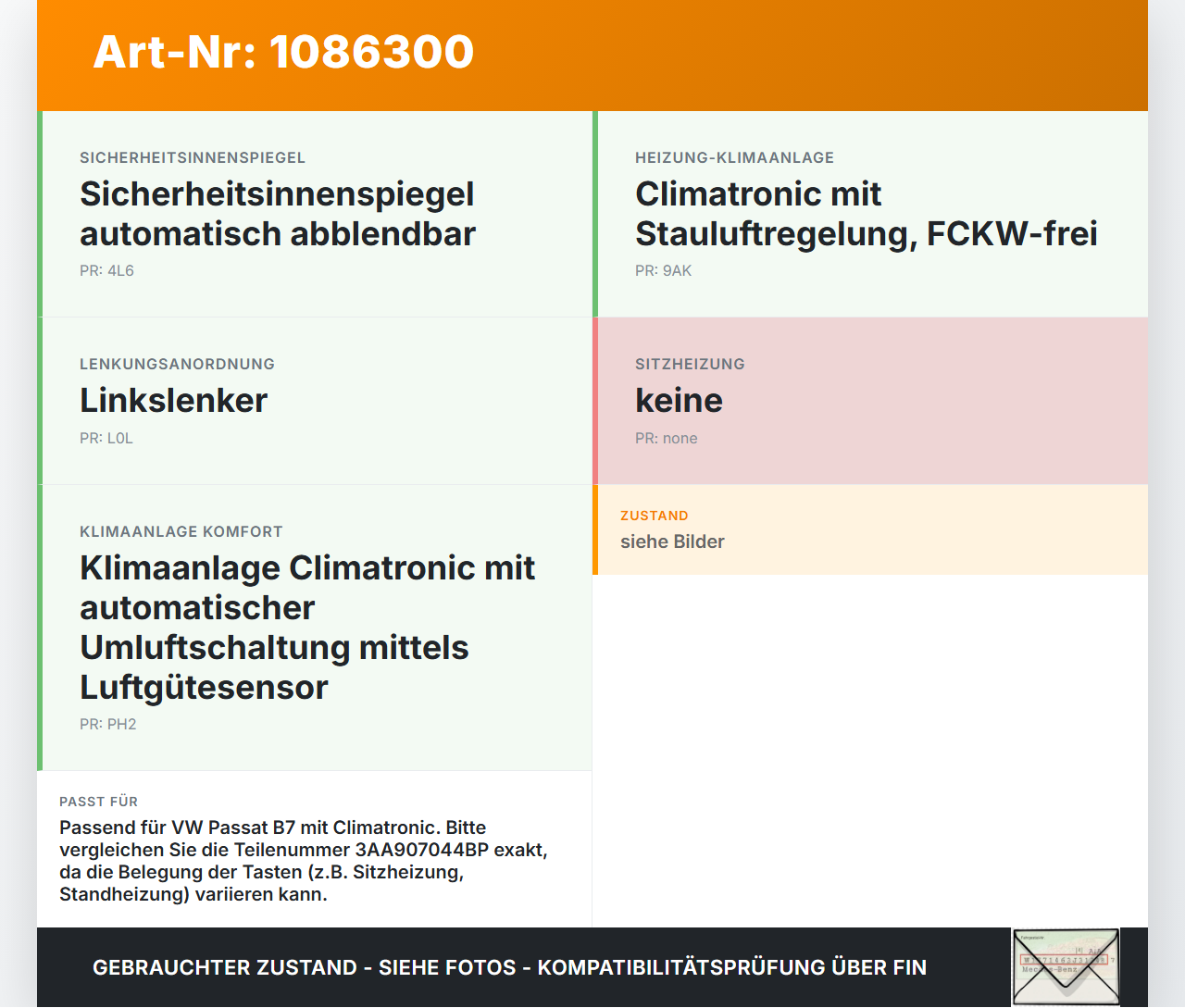This screenshot has height=1008, width=1185.
Task: Click the Art-Nr: 1086300 header title
Action: click(283, 52)
